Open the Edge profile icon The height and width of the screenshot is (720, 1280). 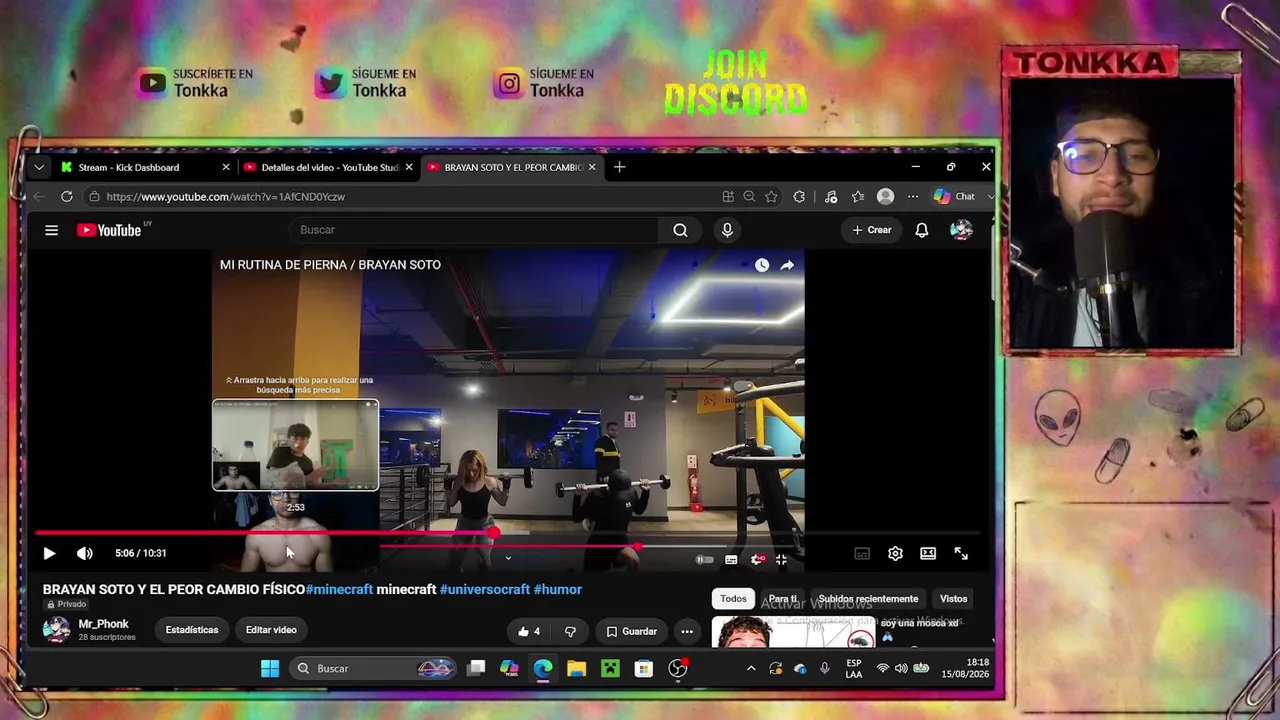(x=885, y=197)
